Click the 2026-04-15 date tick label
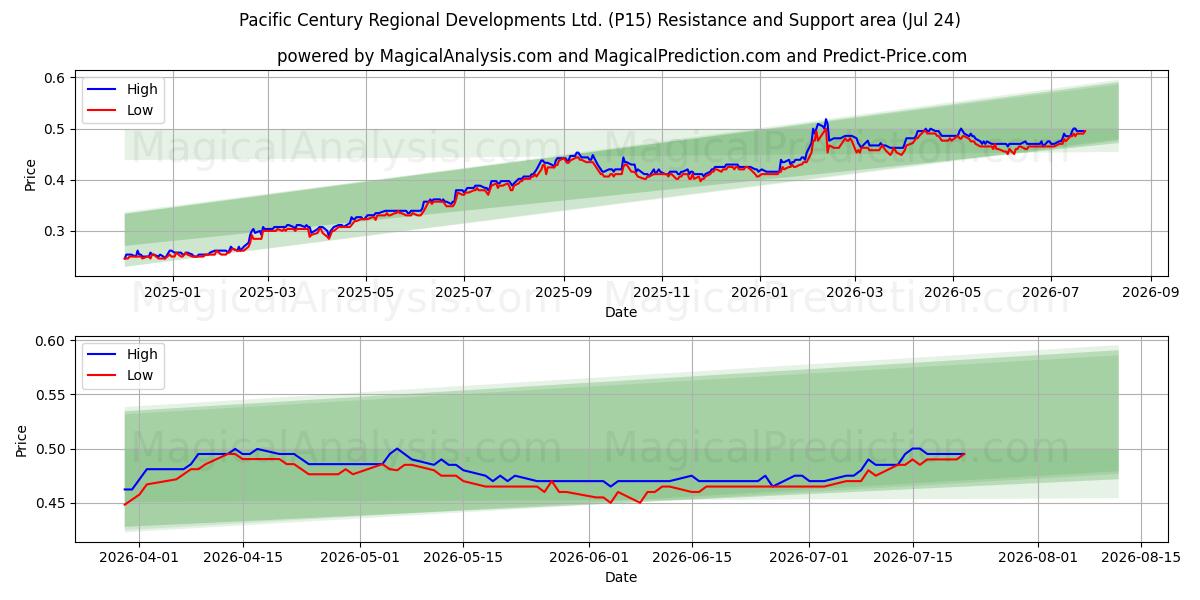Image resolution: width=1200 pixels, height=600 pixels. [242, 557]
